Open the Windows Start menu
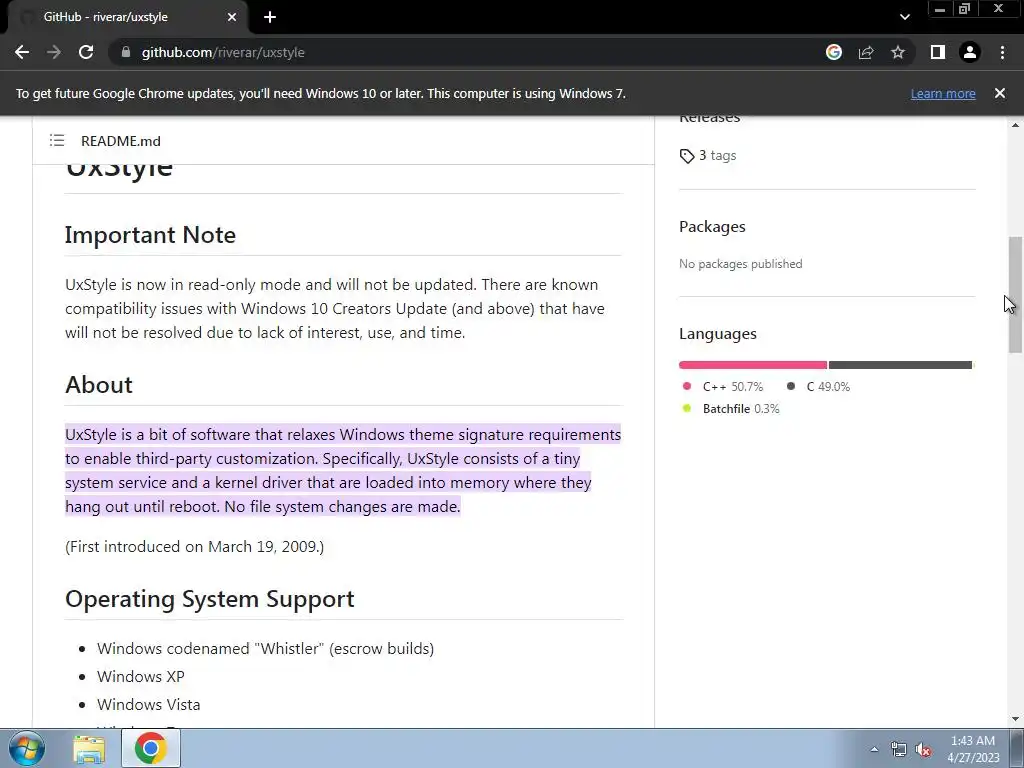This screenshot has height=768, width=1024. (26, 748)
